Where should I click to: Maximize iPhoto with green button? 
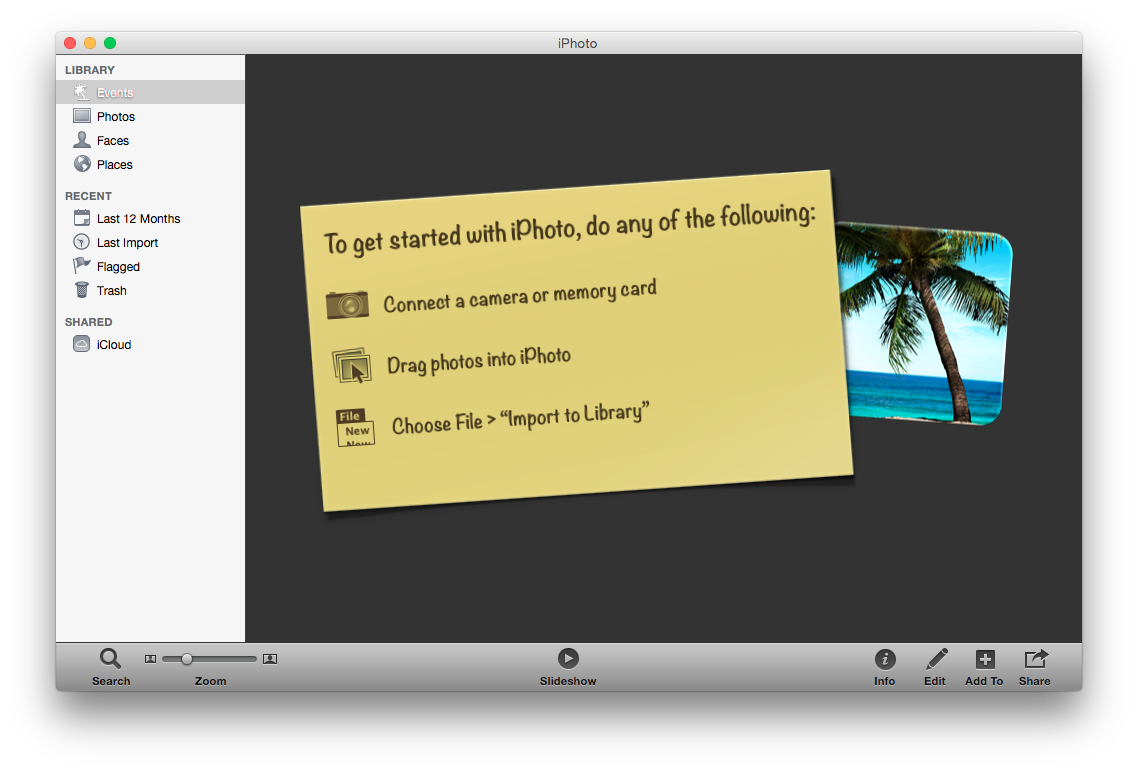click(110, 43)
